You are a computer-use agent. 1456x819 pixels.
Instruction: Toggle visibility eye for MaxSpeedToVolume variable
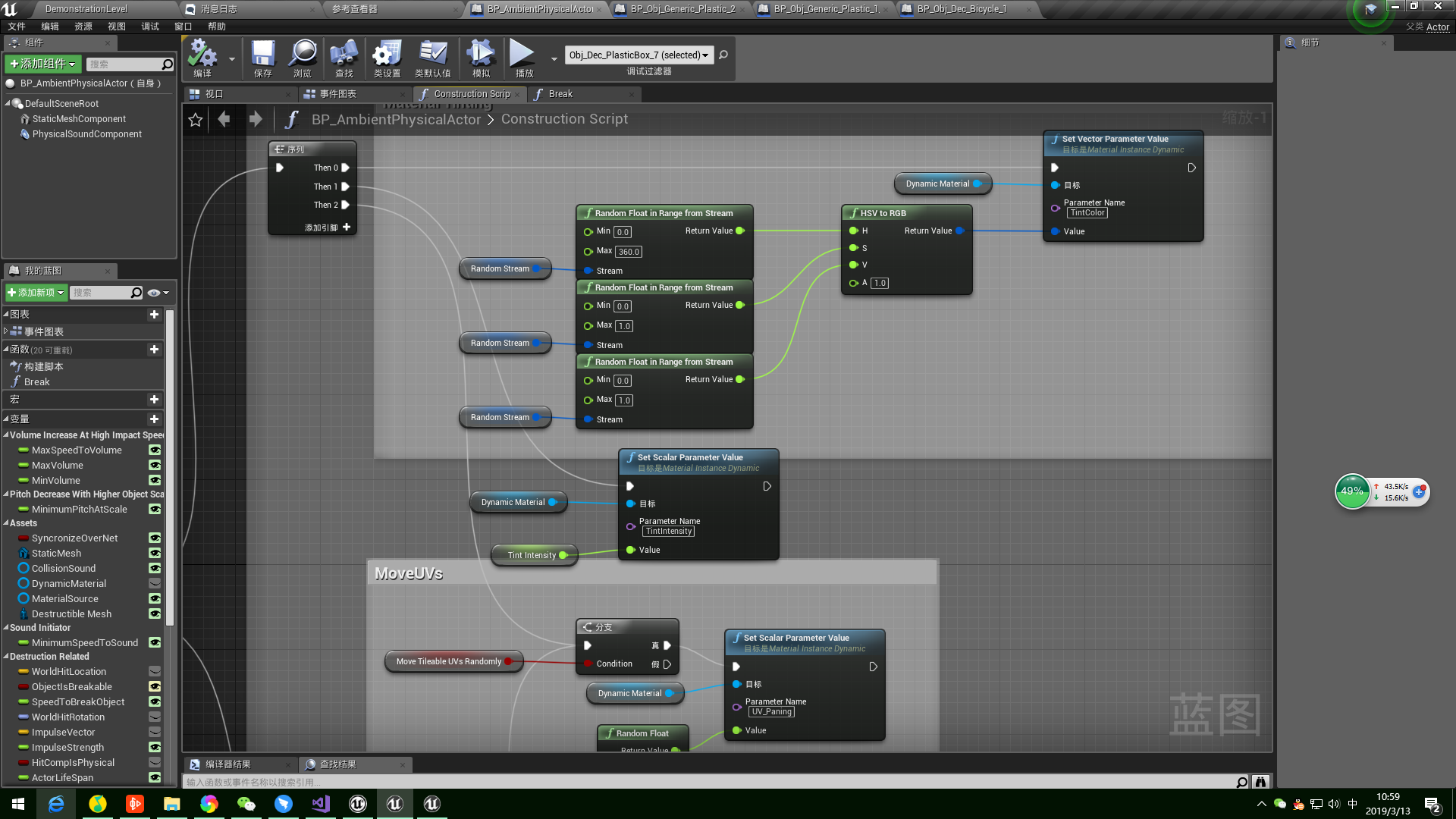pyautogui.click(x=155, y=450)
